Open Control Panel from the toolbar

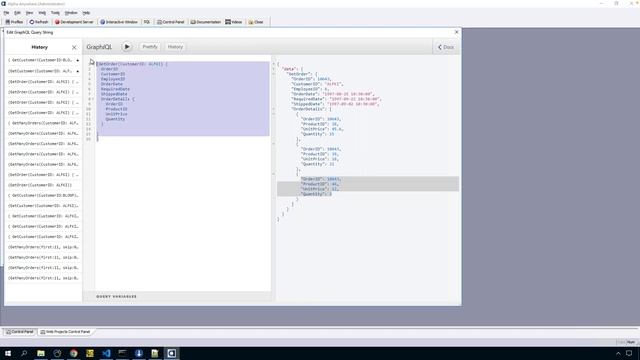[171, 22]
